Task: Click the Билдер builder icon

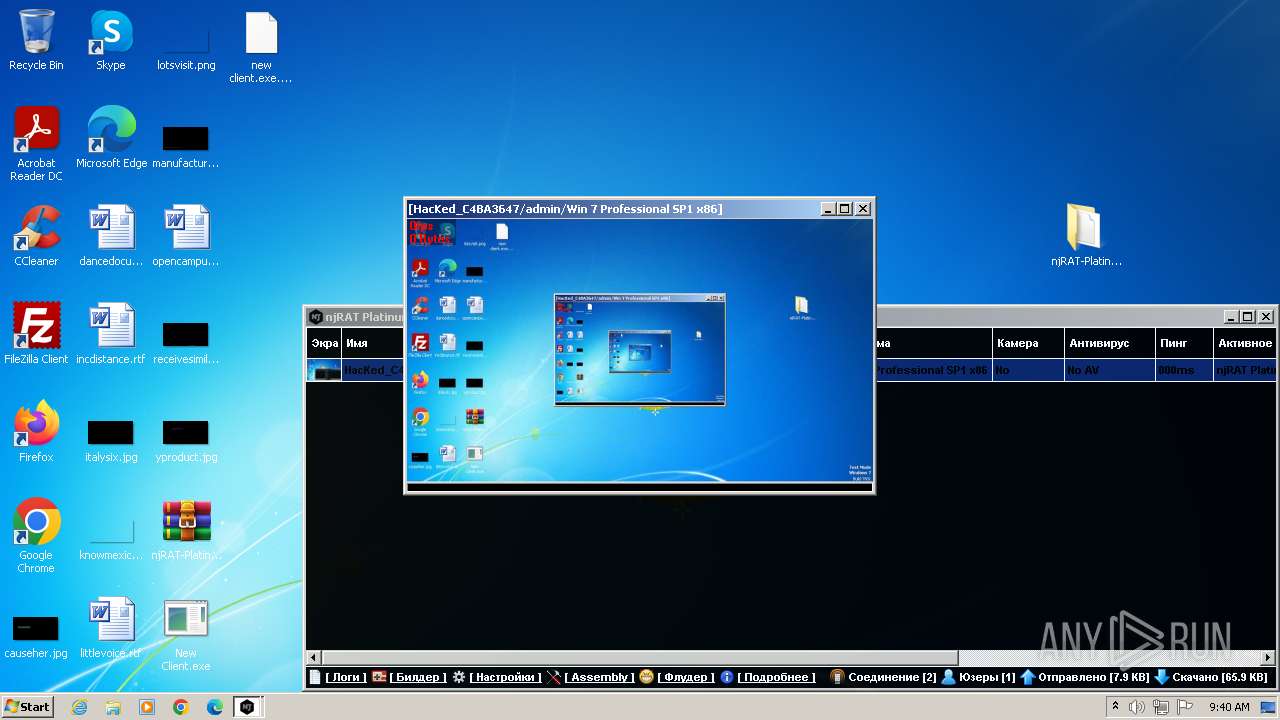Action: point(379,677)
